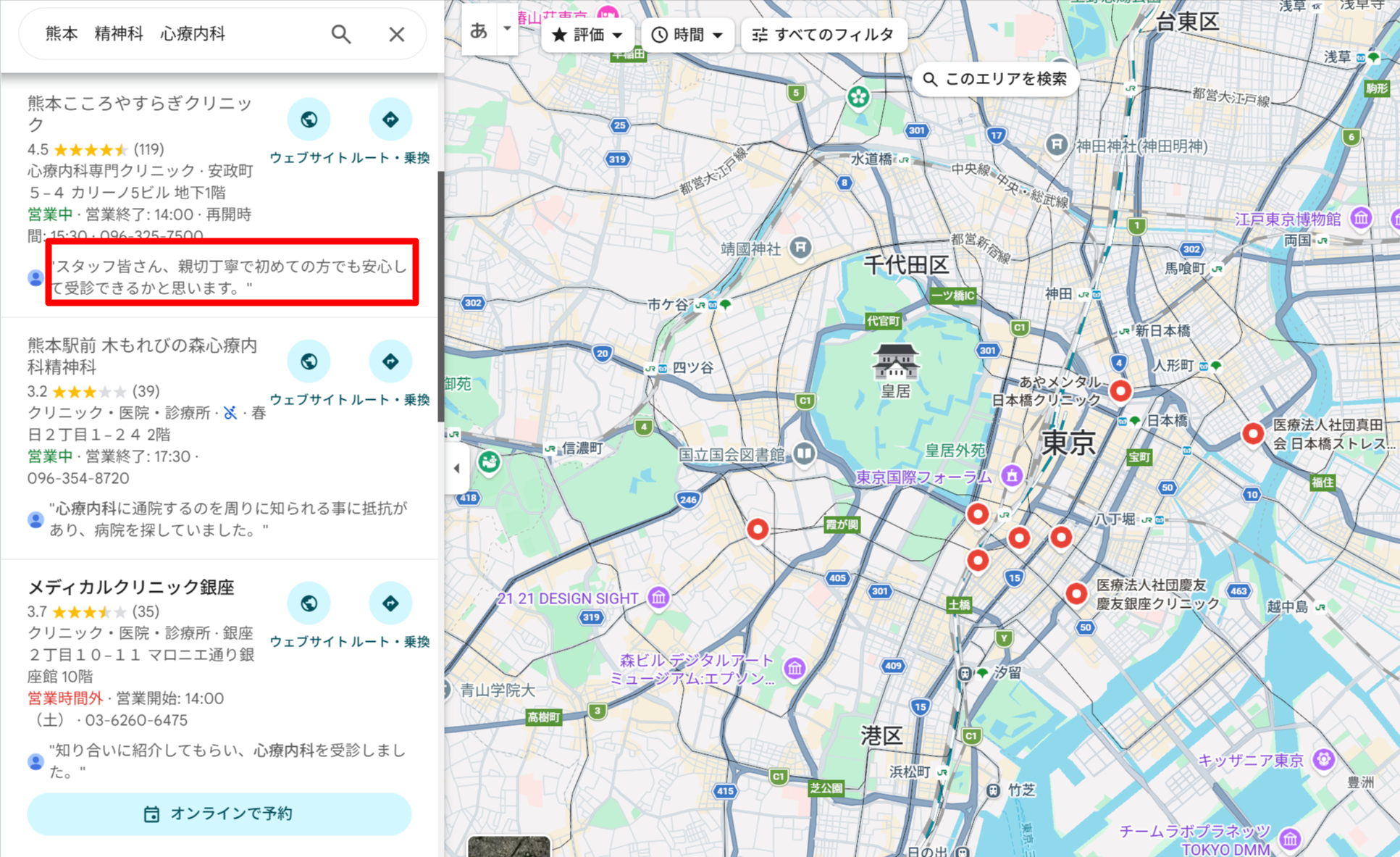Viewport: 1400px width, 857px height.
Task: Click the red marker near 慶友銀座クリニック
Action: click(x=1076, y=593)
